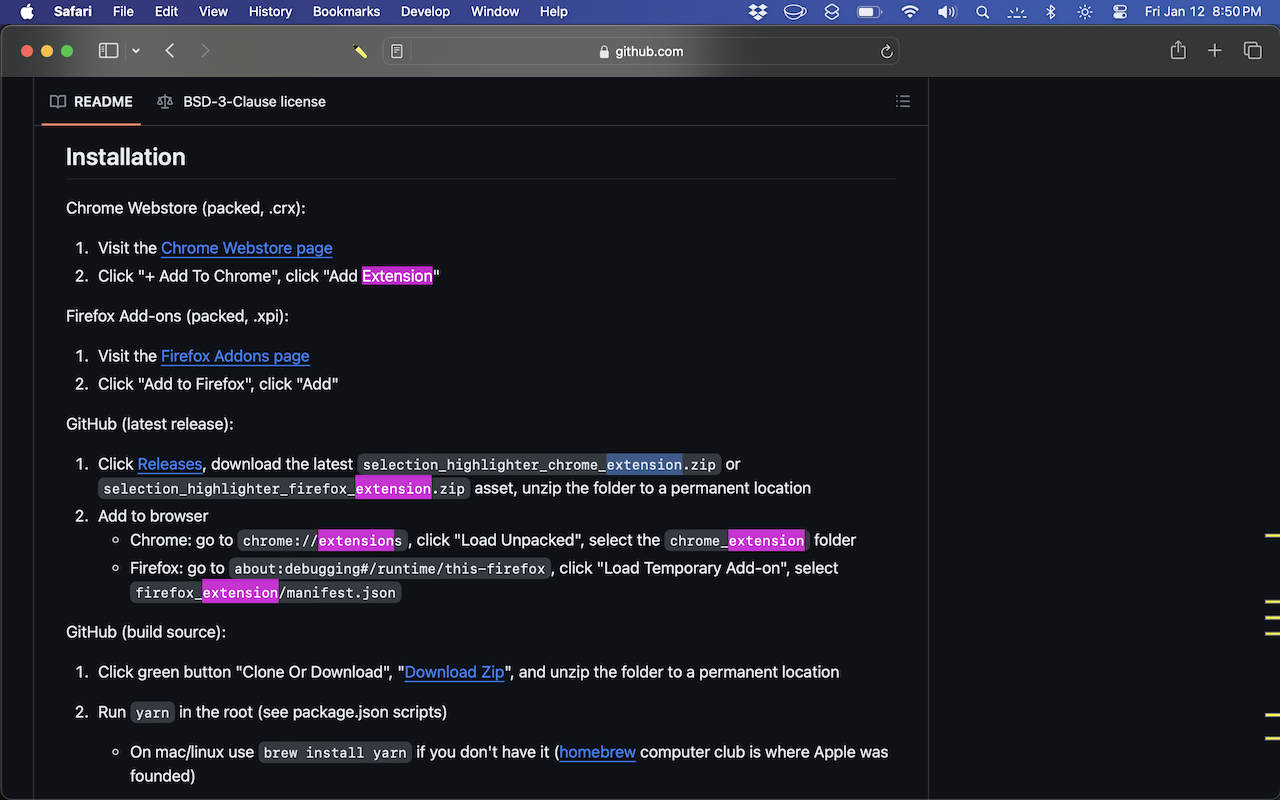Viewport: 1280px width, 800px height.
Task: Open the History menu
Action: [270, 12]
